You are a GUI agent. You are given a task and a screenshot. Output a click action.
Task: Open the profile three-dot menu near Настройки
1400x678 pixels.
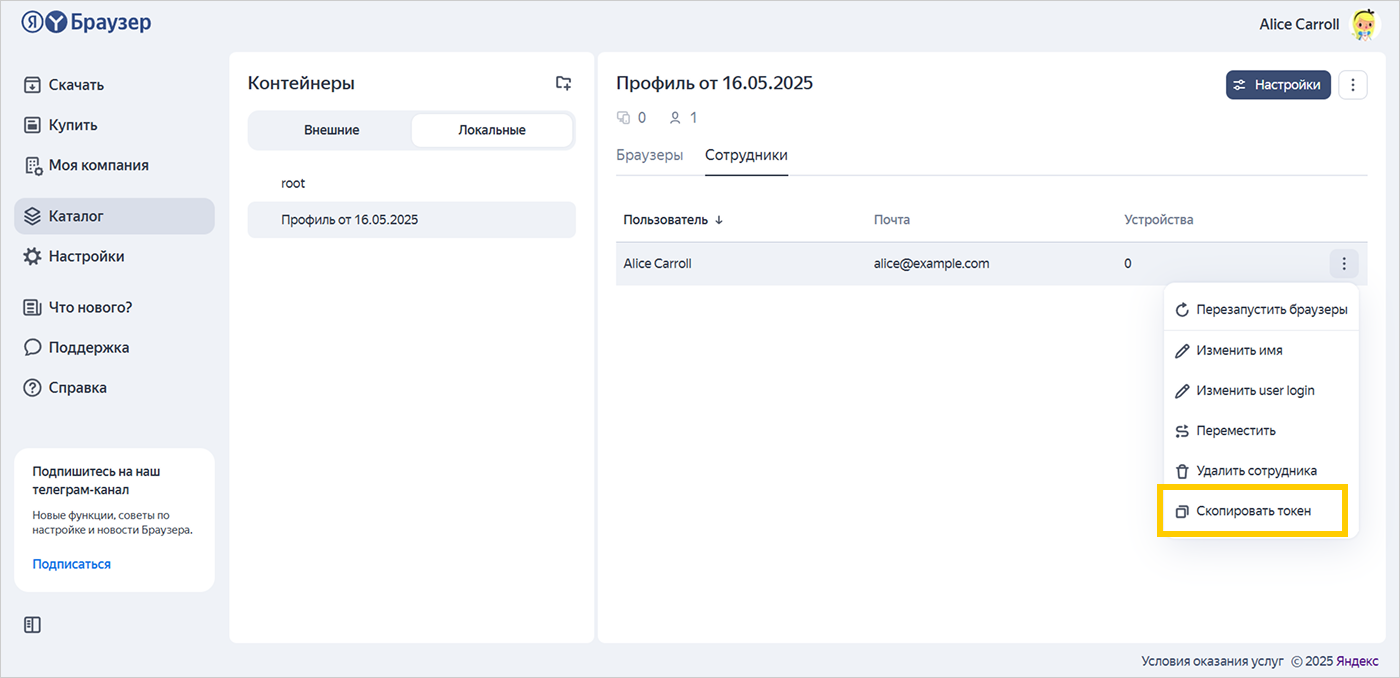(1352, 85)
